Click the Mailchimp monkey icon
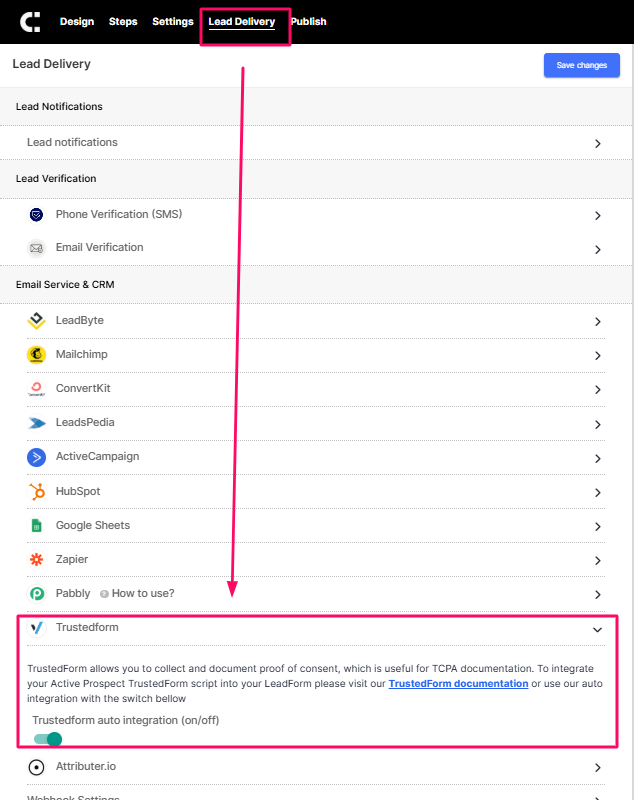Viewport: 634px width, 800px height. tap(36, 355)
